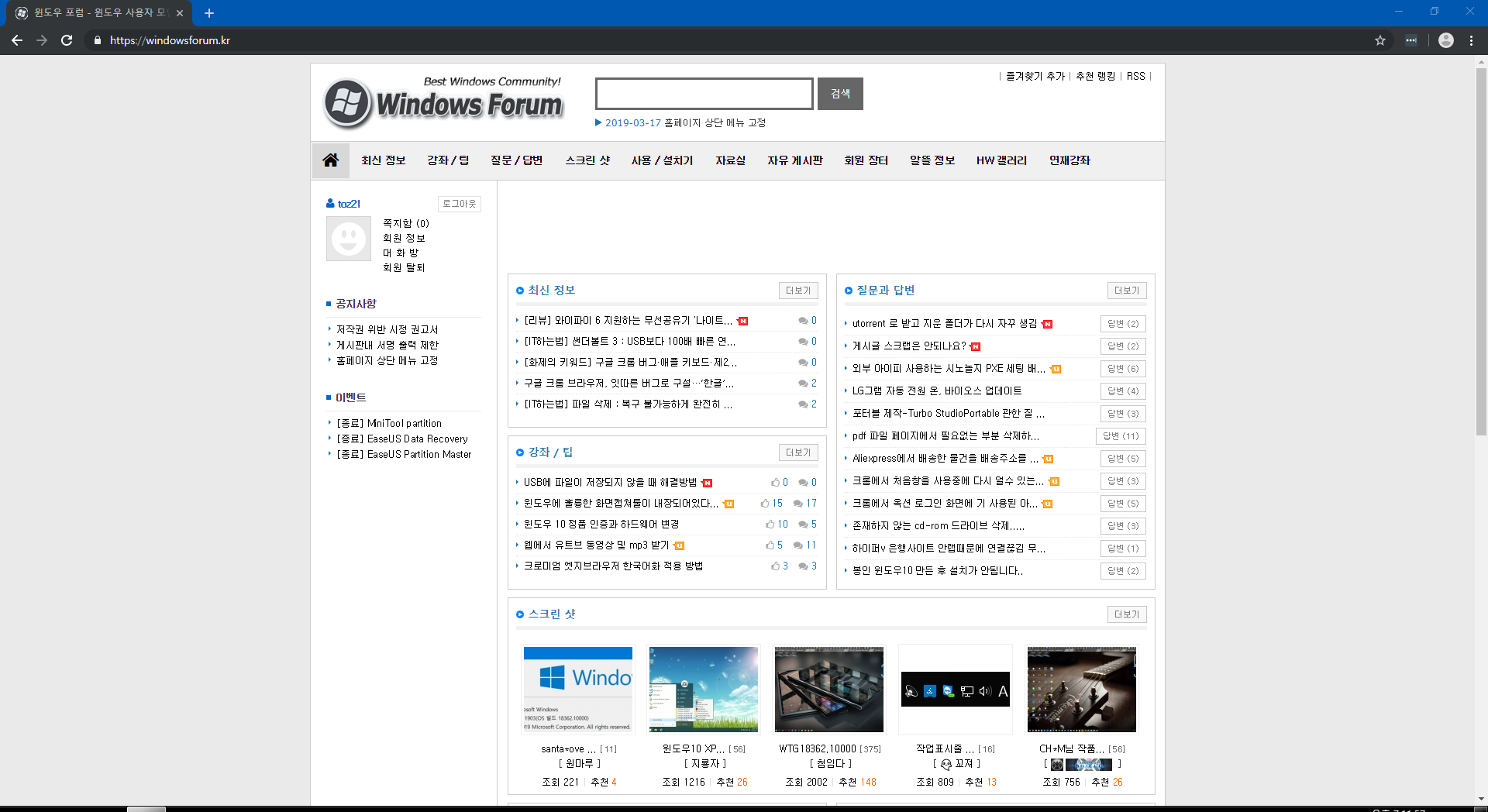The width and height of the screenshot is (1488, 812).
Task: Click the 로그아웃 button
Action: coord(460,204)
